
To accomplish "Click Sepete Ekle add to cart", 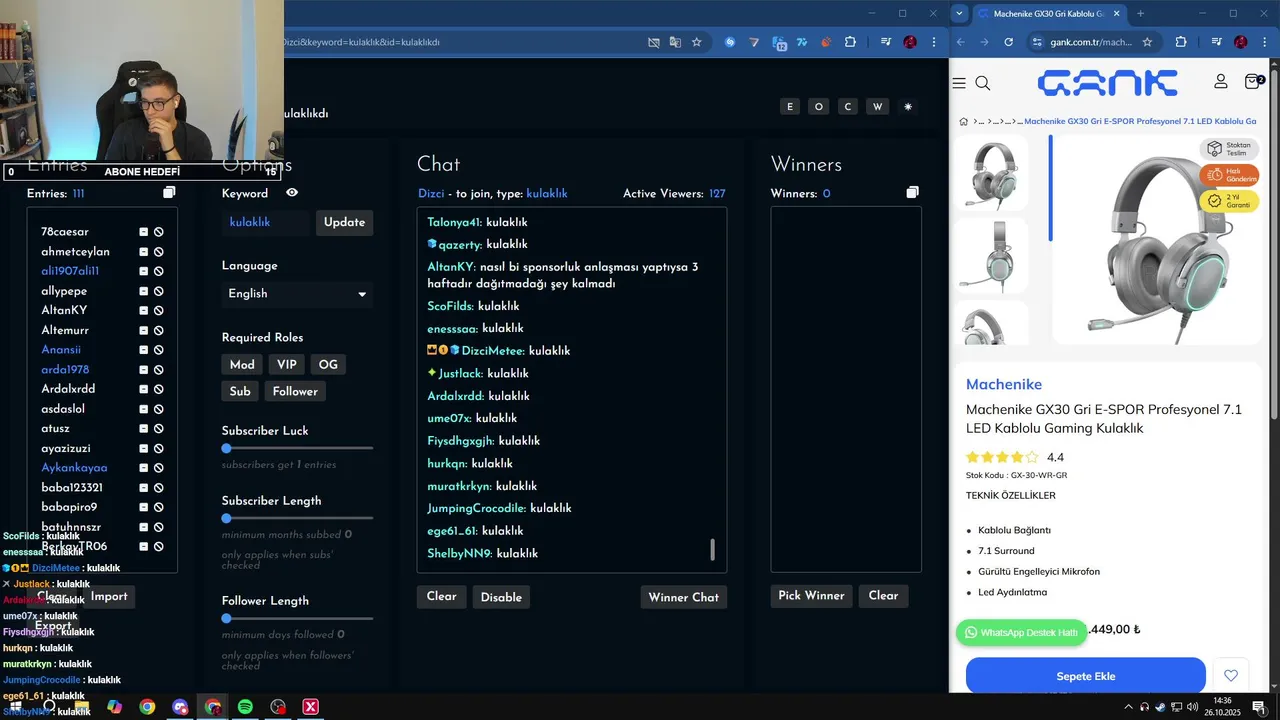I will tap(1085, 676).
